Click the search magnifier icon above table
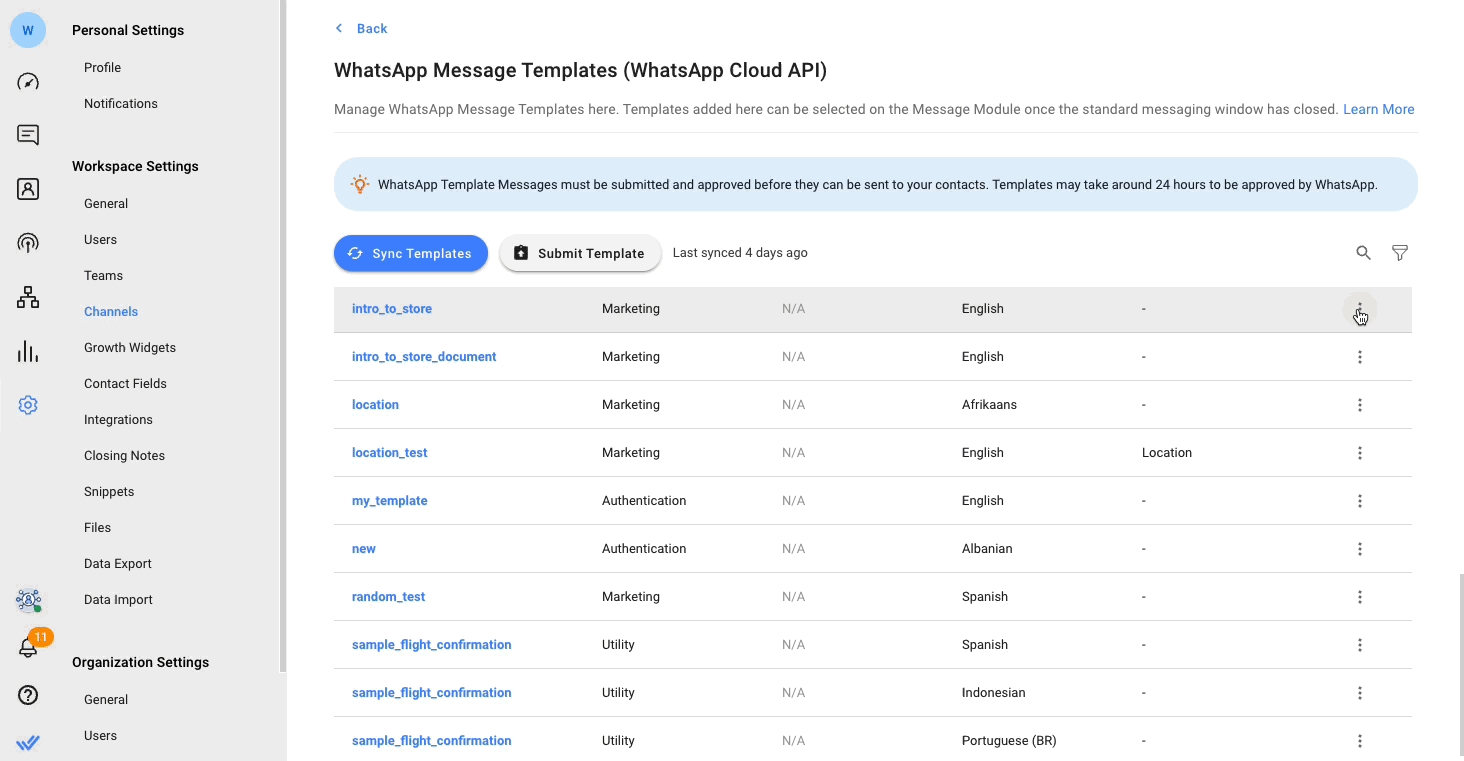 point(1363,253)
